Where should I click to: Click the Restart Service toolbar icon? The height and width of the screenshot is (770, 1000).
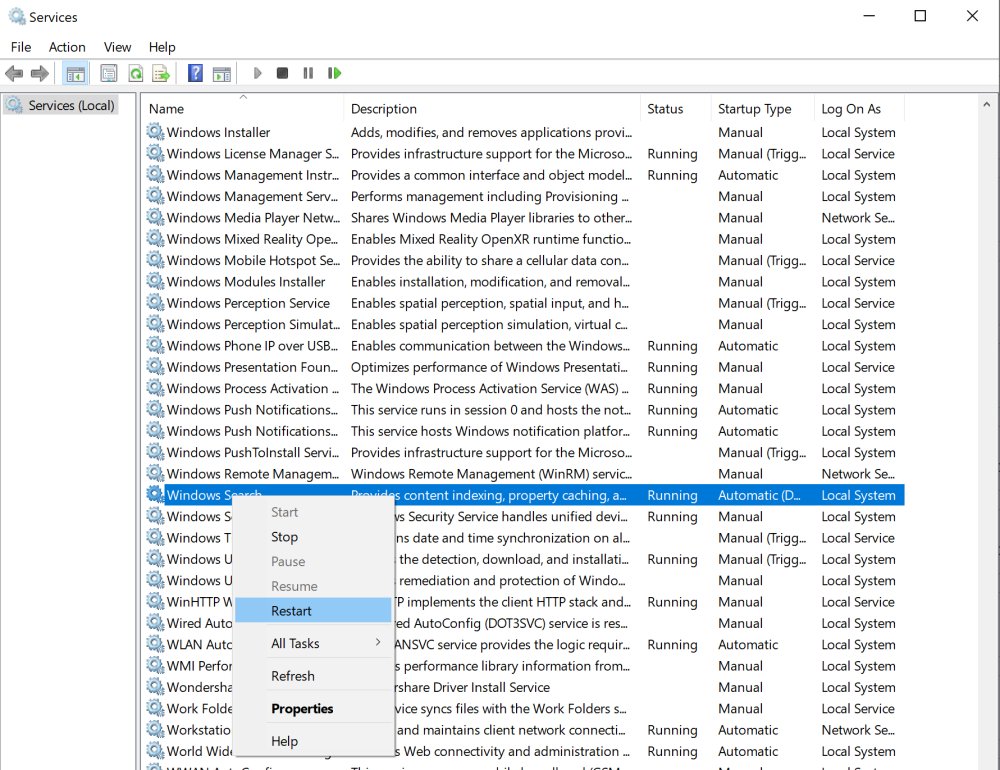pos(334,73)
